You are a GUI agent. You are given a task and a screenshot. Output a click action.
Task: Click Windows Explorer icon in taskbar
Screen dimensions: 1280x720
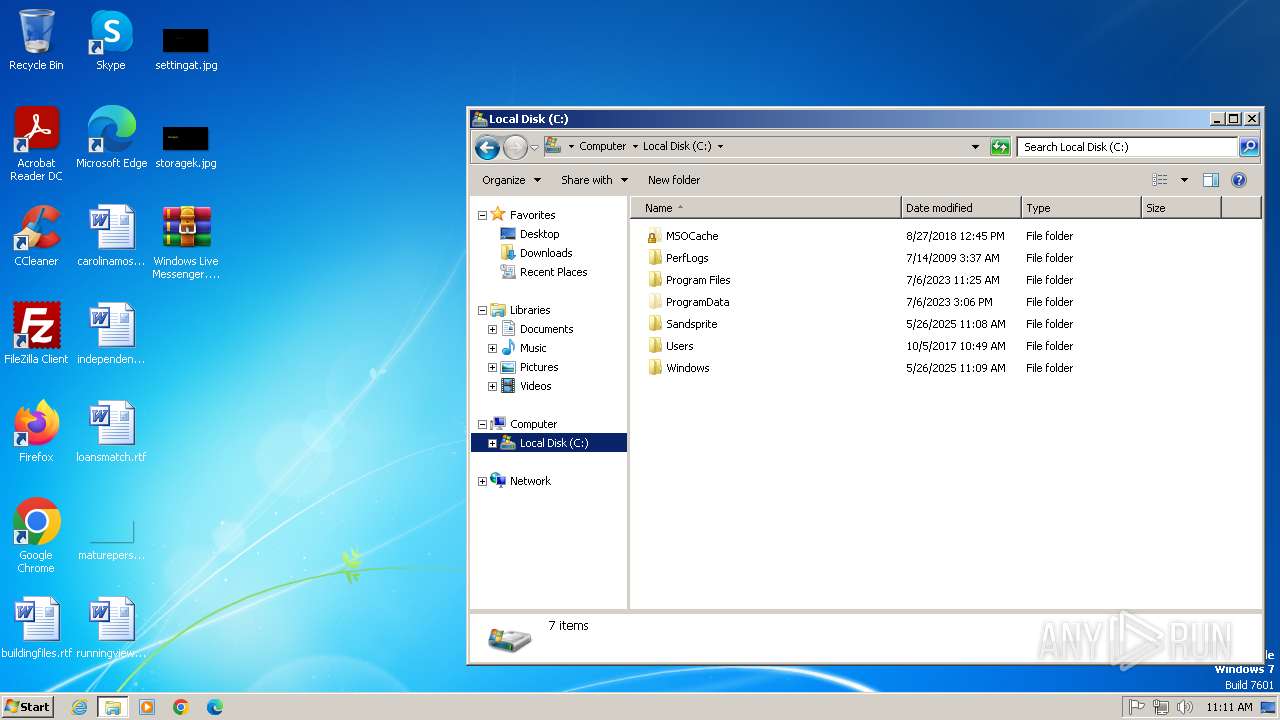point(112,707)
